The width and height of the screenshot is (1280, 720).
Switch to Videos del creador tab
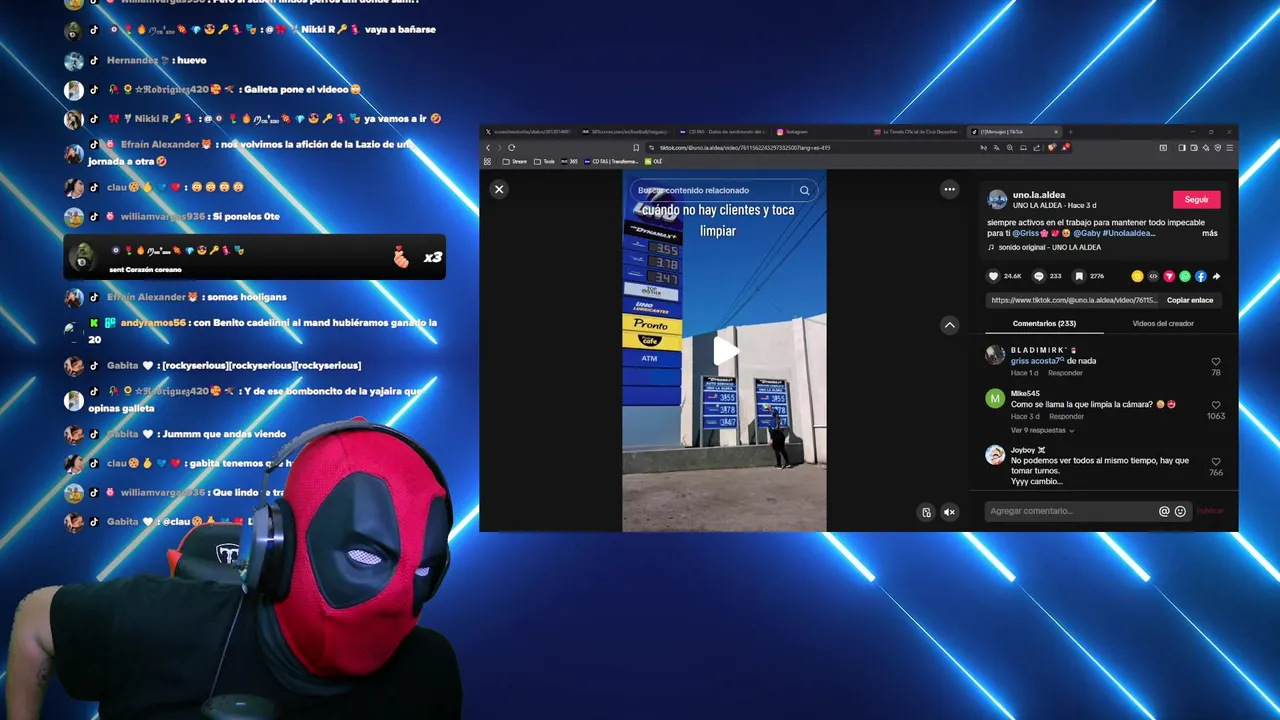1163,324
